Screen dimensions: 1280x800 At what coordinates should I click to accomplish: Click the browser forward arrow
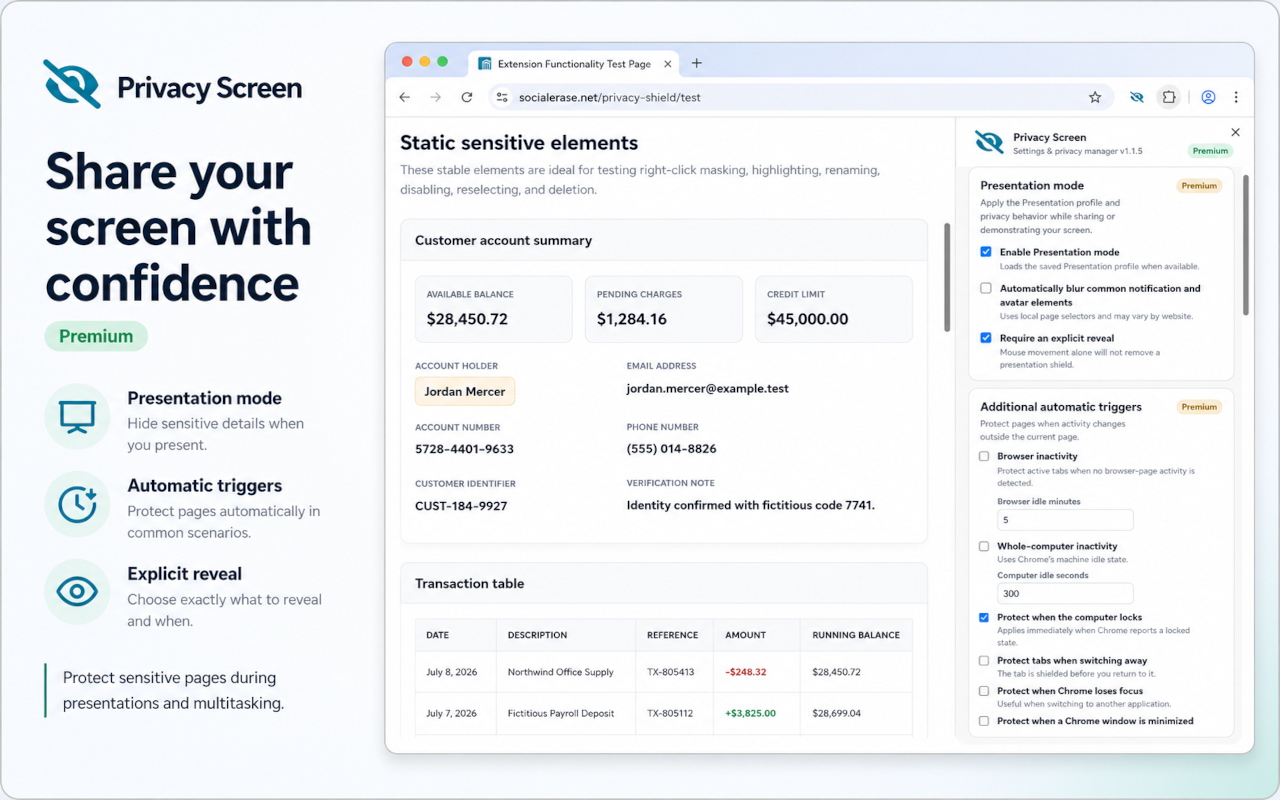tap(435, 97)
